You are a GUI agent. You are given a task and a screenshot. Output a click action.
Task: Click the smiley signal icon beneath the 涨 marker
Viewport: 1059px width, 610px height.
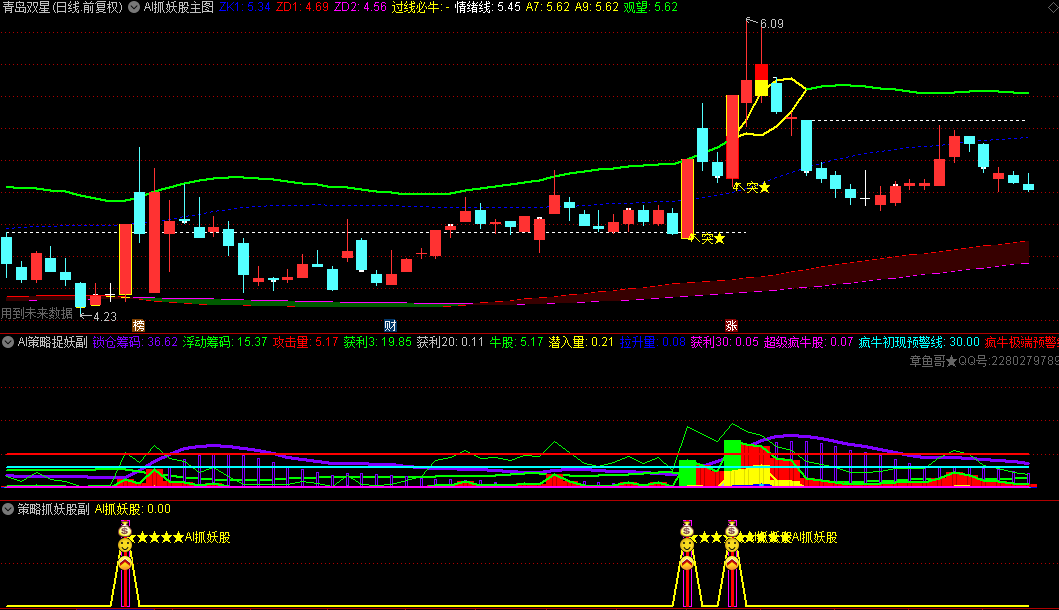point(732,544)
